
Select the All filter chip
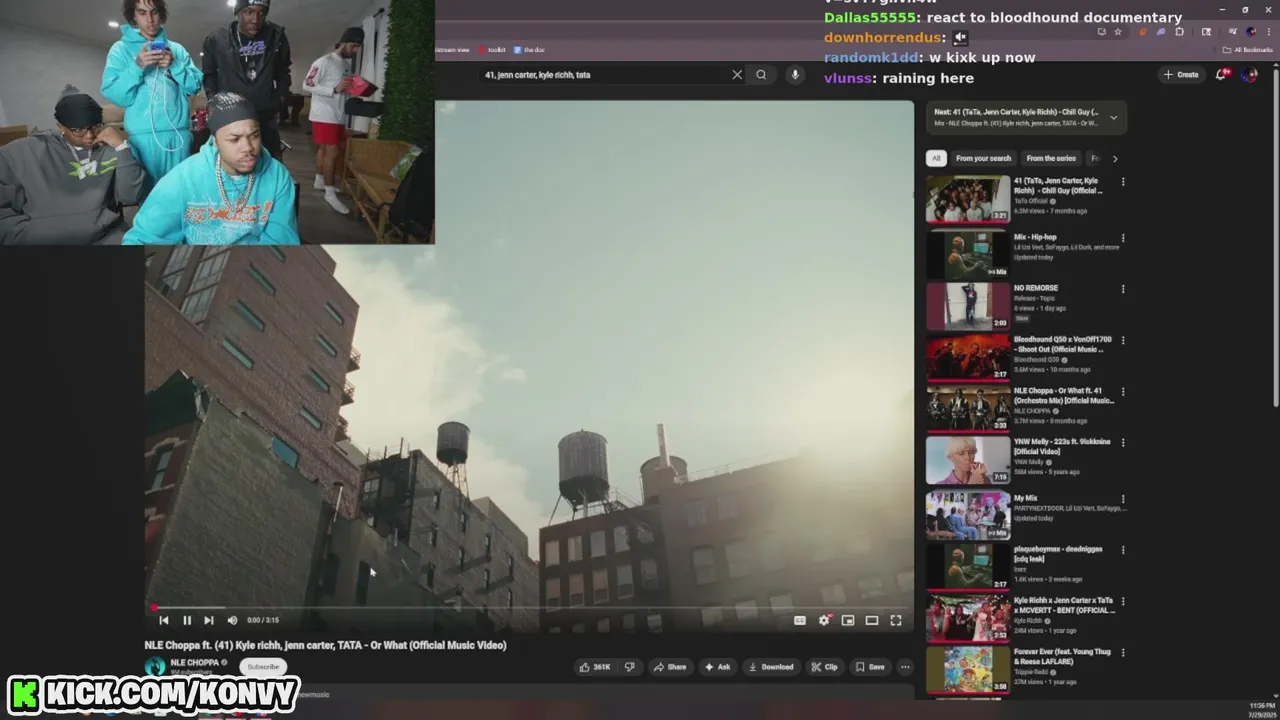pyautogui.click(x=936, y=158)
